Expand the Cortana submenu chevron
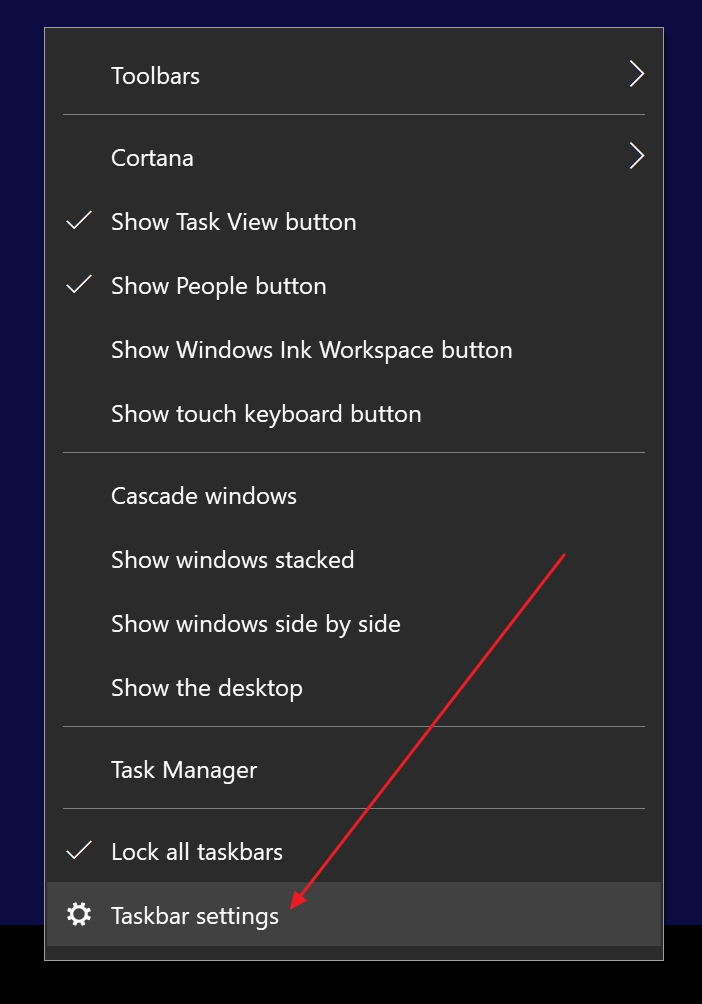Screen dimensions: 702x1004 click(x=636, y=157)
